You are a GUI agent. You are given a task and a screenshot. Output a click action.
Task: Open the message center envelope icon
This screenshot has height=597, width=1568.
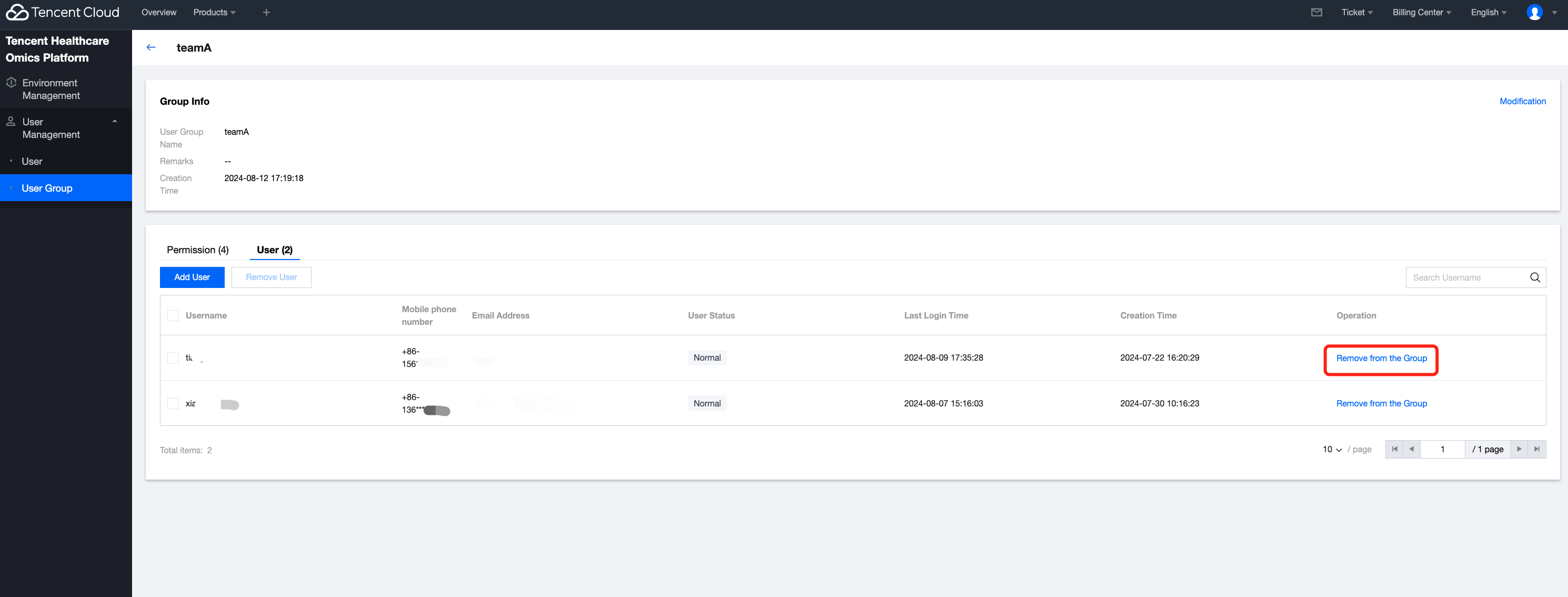point(1316,12)
